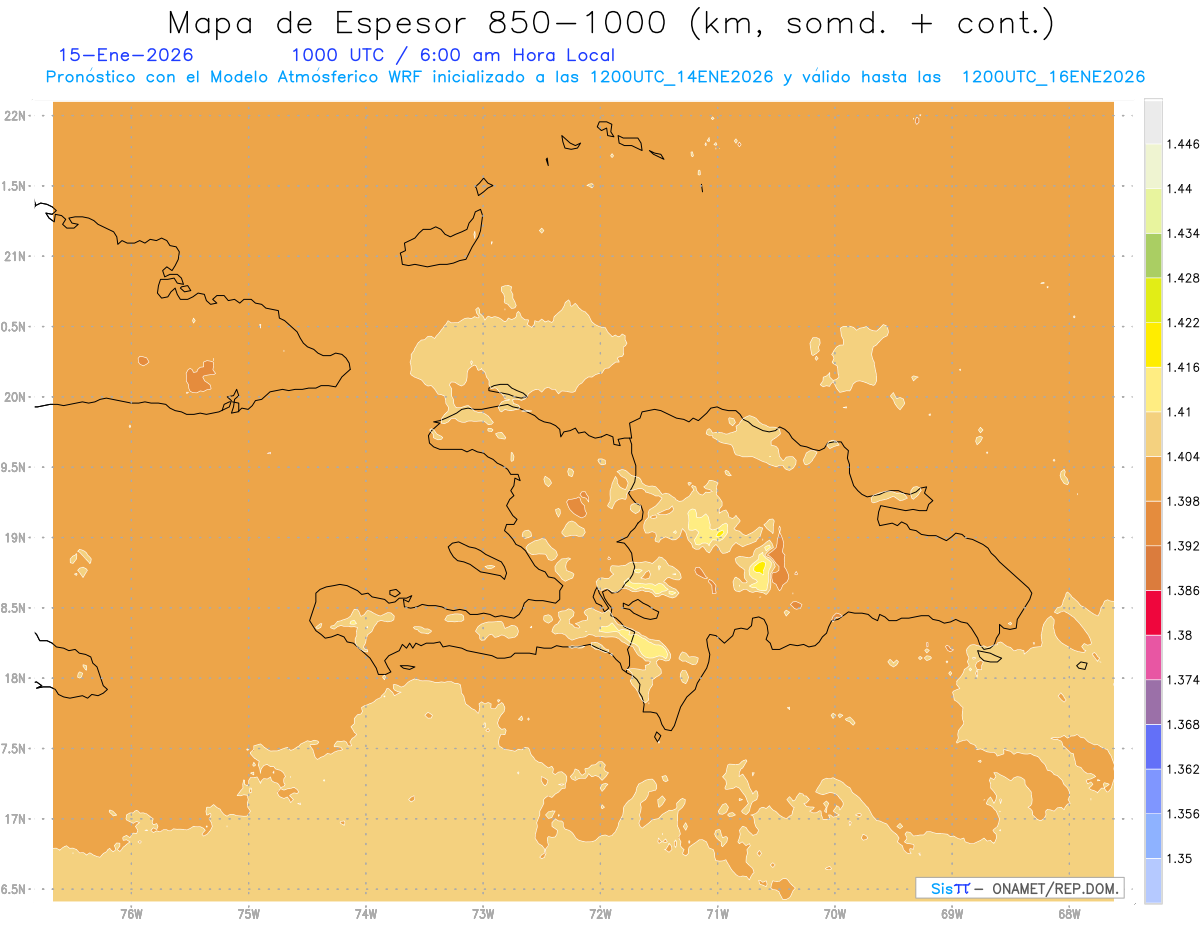
Task: Click the legend value '1.356'
Action: click(x=1183, y=814)
